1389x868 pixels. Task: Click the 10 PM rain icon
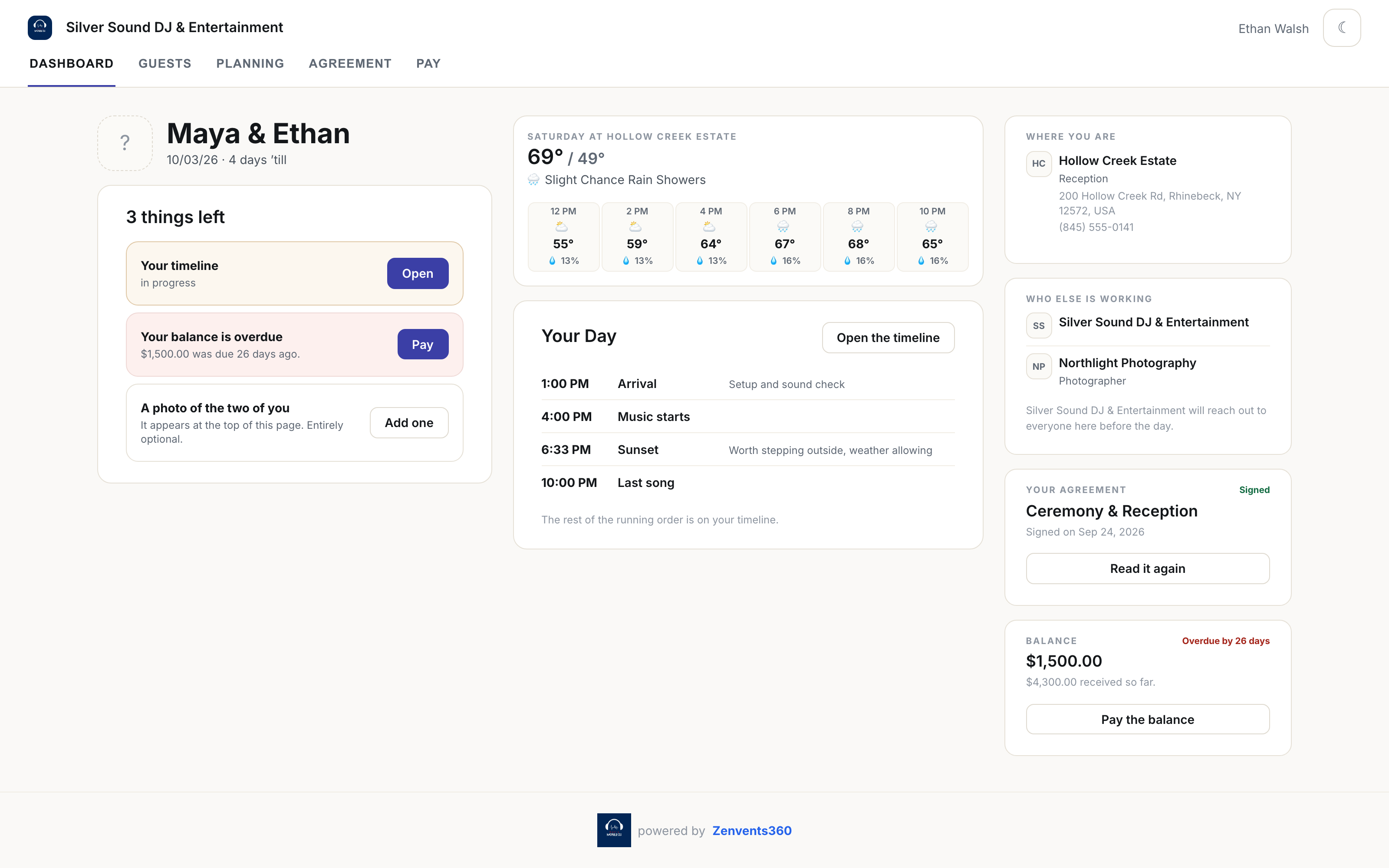(x=930, y=227)
